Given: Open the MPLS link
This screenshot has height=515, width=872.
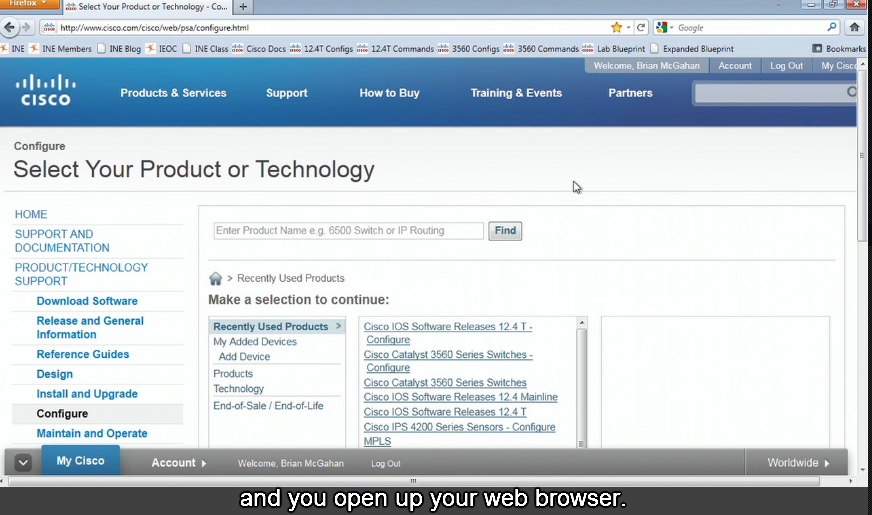Looking at the screenshot, I should [377, 441].
